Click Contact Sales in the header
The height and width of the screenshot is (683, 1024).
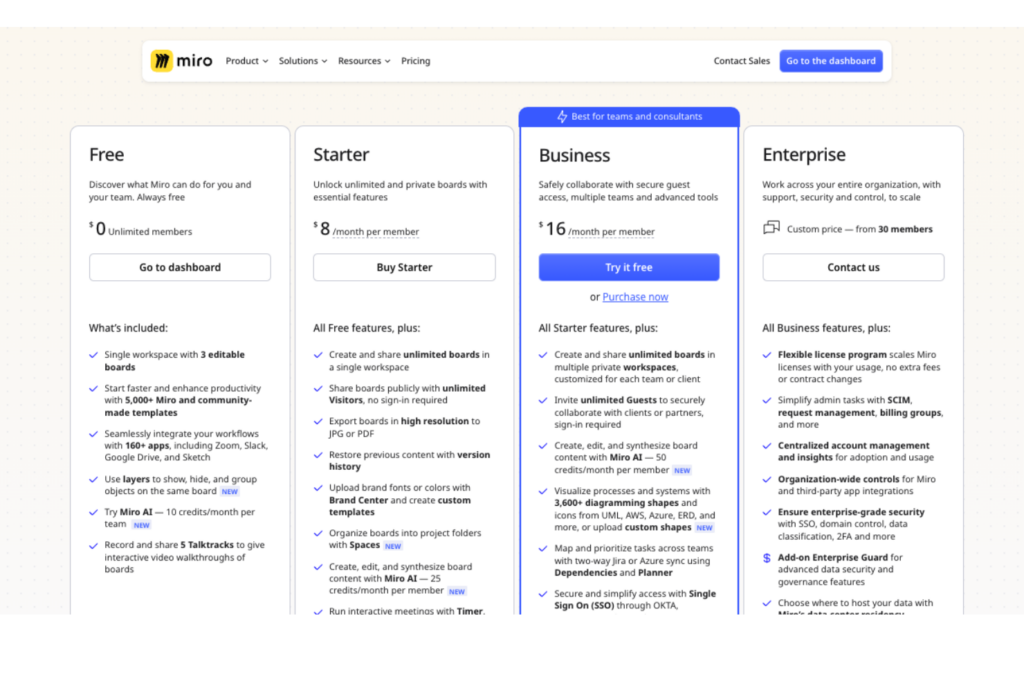click(741, 61)
